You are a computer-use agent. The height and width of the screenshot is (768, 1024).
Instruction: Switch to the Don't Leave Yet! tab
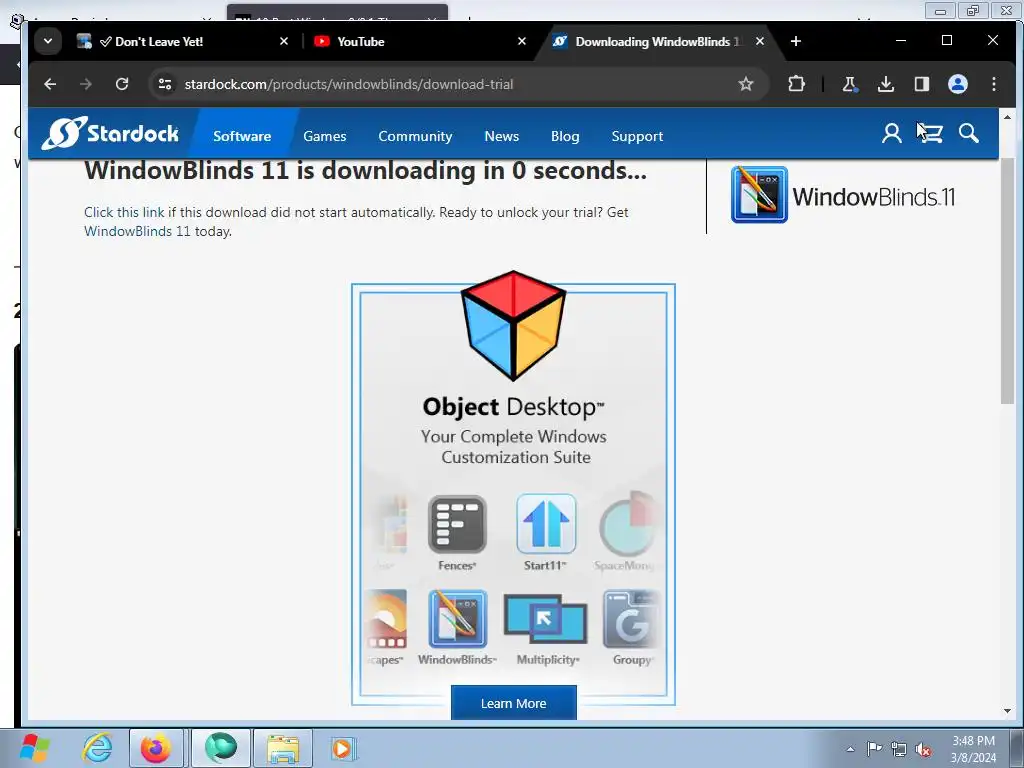[x=183, y=41]
